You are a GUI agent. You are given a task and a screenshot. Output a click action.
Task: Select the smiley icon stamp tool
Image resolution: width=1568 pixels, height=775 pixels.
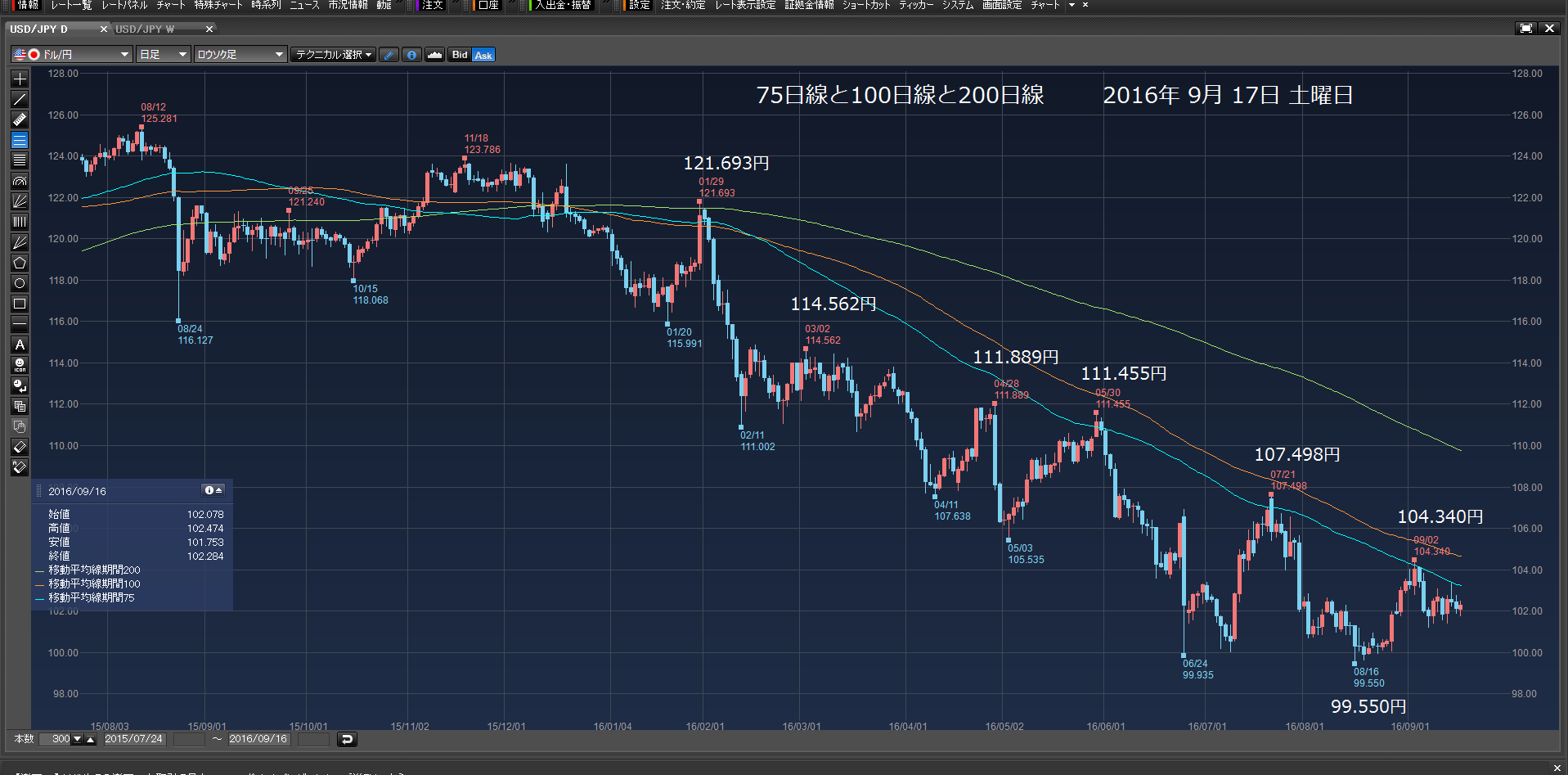[x=20, y=365]
